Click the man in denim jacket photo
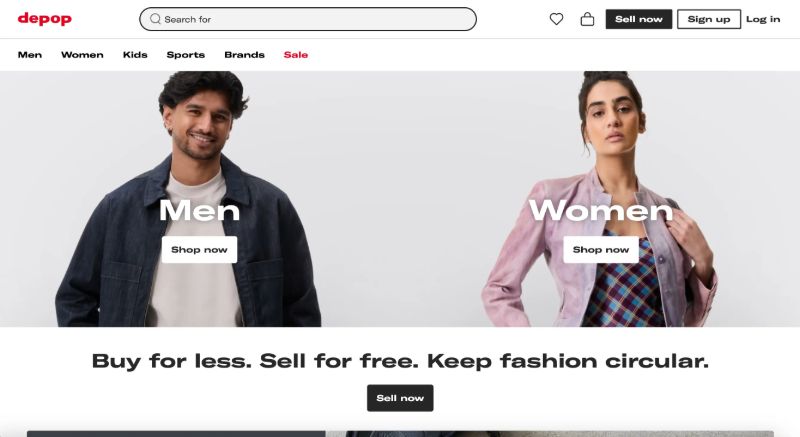The image size is (800, 437). click(x=189, y=199)
